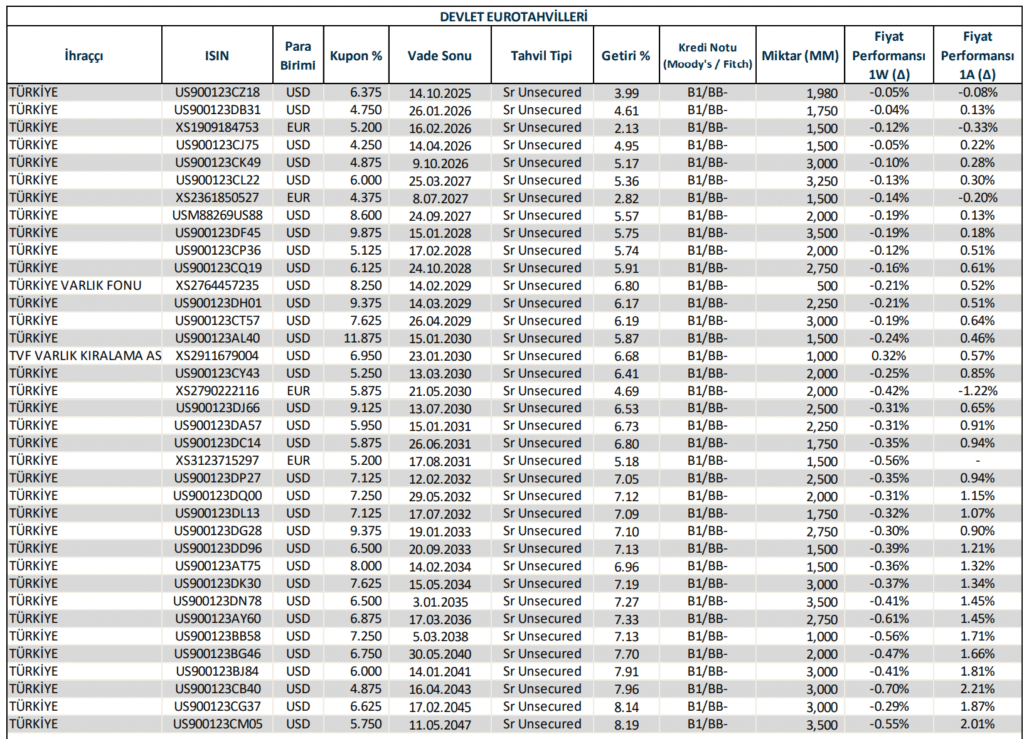1024x739 pixels.
Task: Select ISIN cell US900123CZ18
Action: click(x=217, y=92)
